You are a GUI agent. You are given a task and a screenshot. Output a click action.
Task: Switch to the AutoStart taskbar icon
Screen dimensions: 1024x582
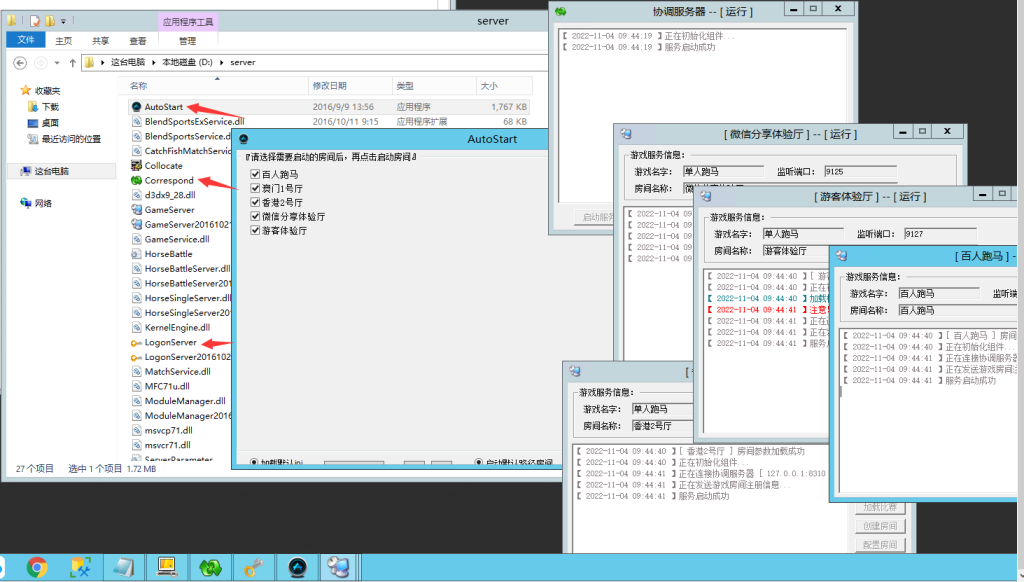pos(297,567)
